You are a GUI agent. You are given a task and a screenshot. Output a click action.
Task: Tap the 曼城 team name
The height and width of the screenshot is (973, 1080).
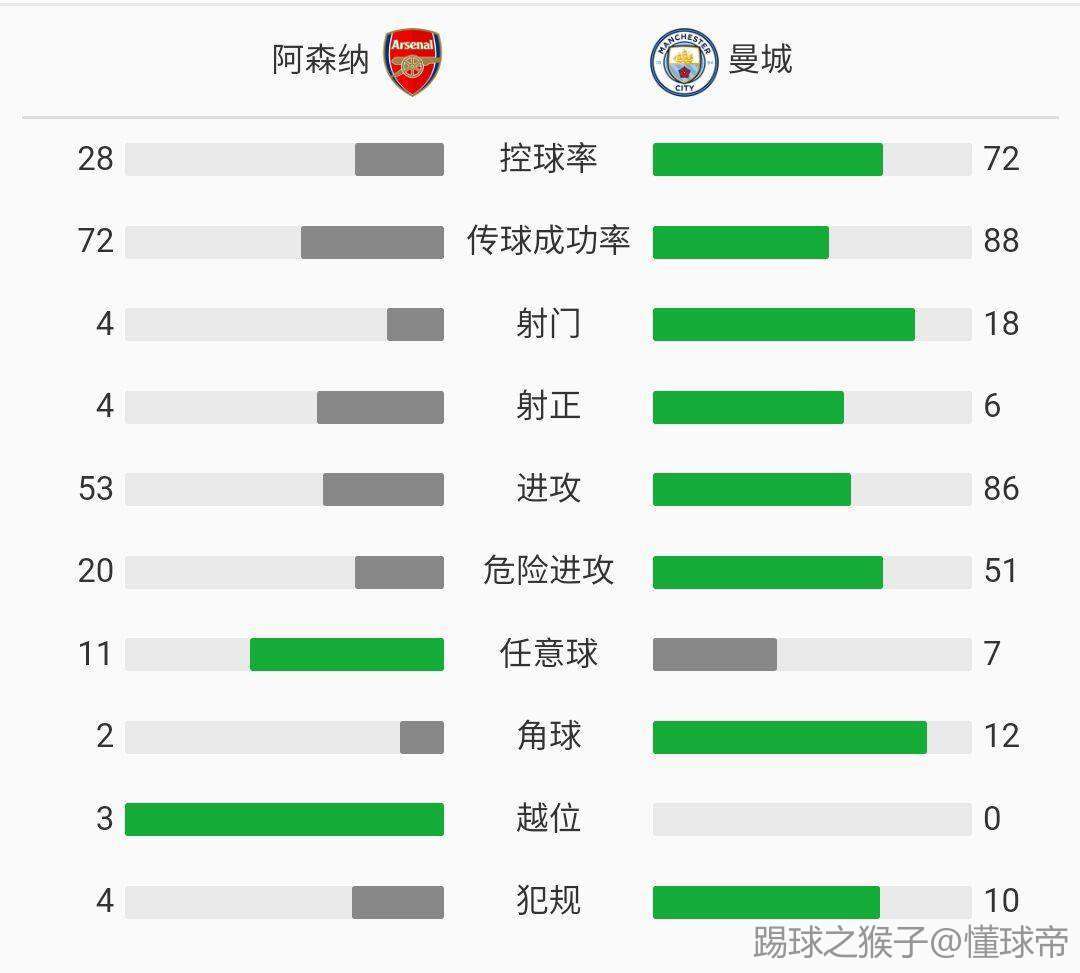click(760, 60)
